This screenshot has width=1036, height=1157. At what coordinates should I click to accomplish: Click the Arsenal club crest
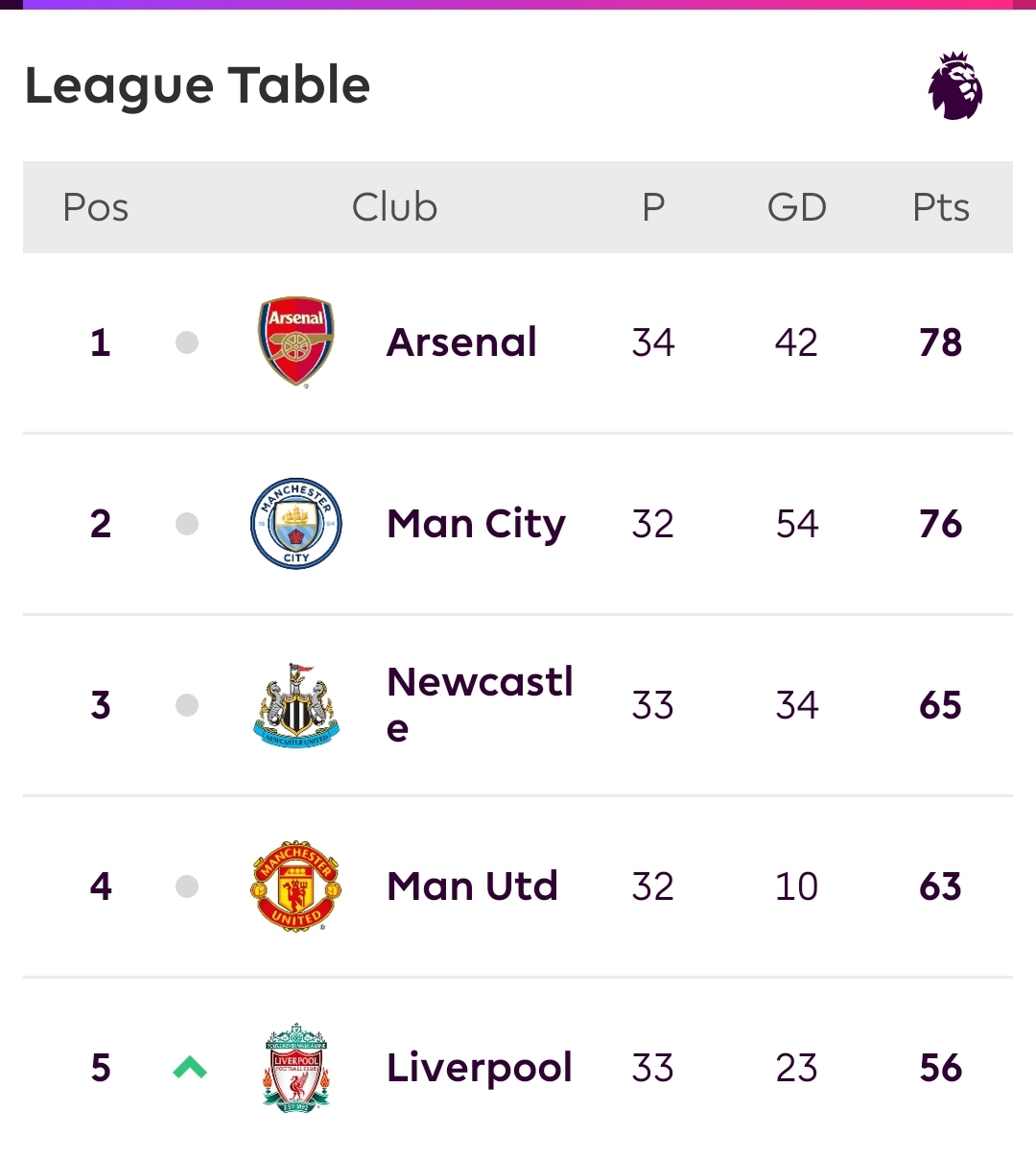(296, 342)
